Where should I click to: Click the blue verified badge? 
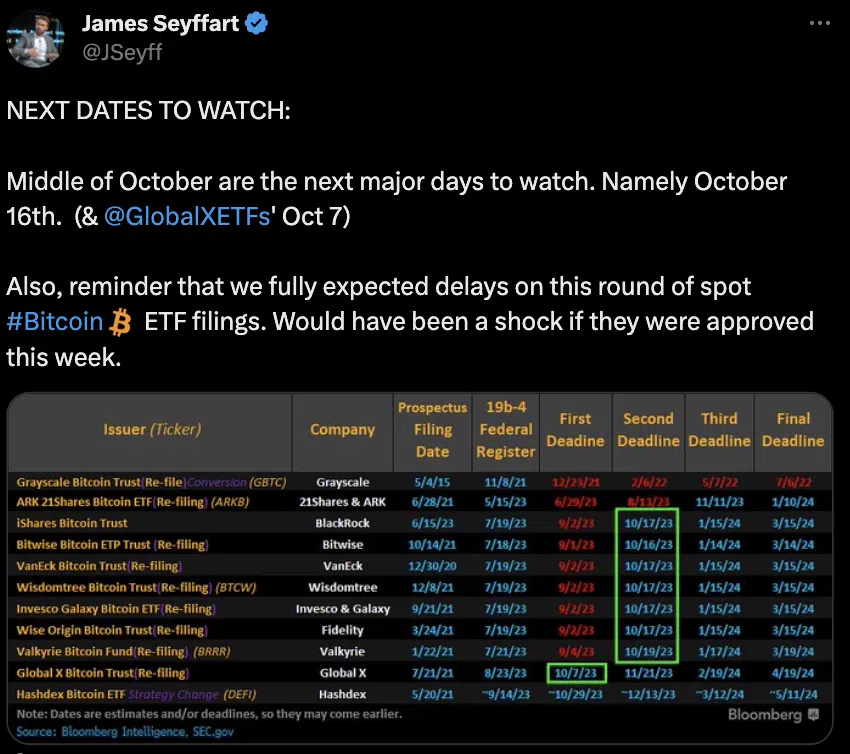(x=256, y=23)
